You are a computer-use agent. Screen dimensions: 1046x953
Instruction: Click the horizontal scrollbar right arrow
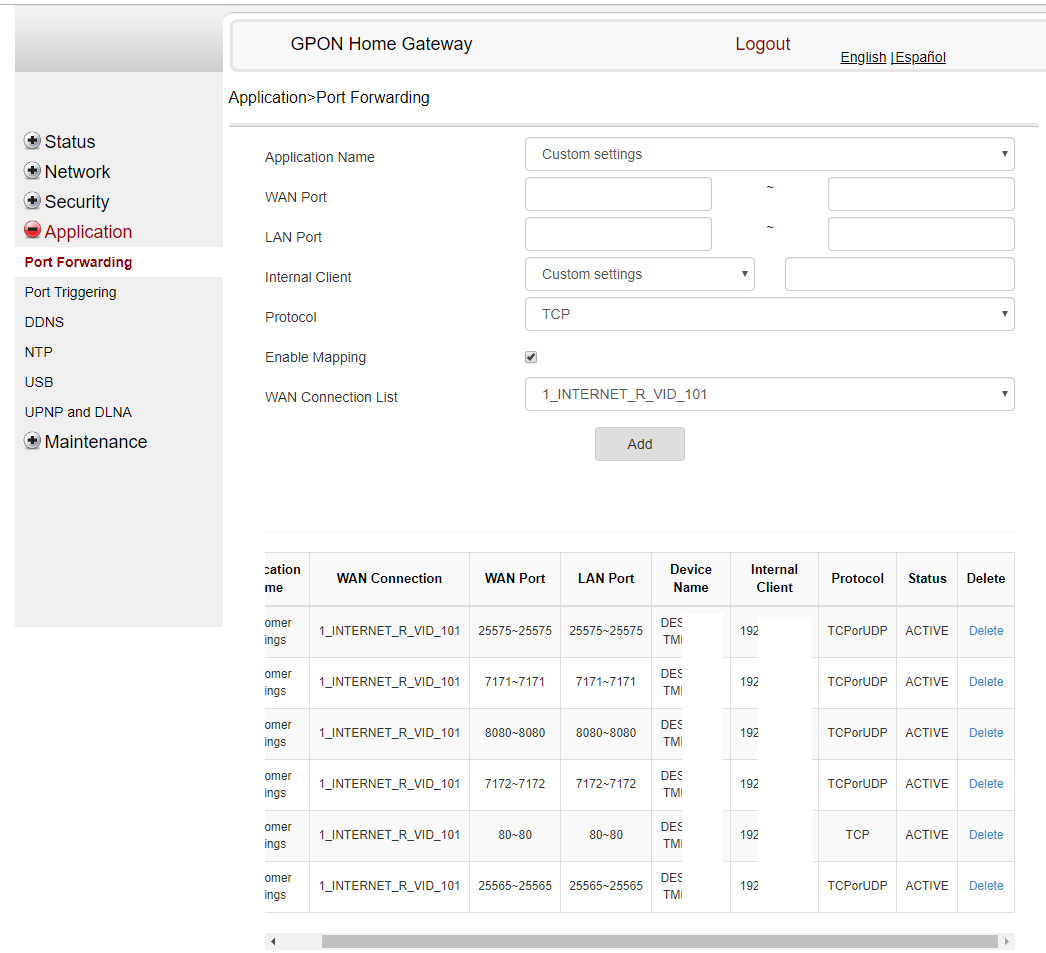coord(1007,941)
